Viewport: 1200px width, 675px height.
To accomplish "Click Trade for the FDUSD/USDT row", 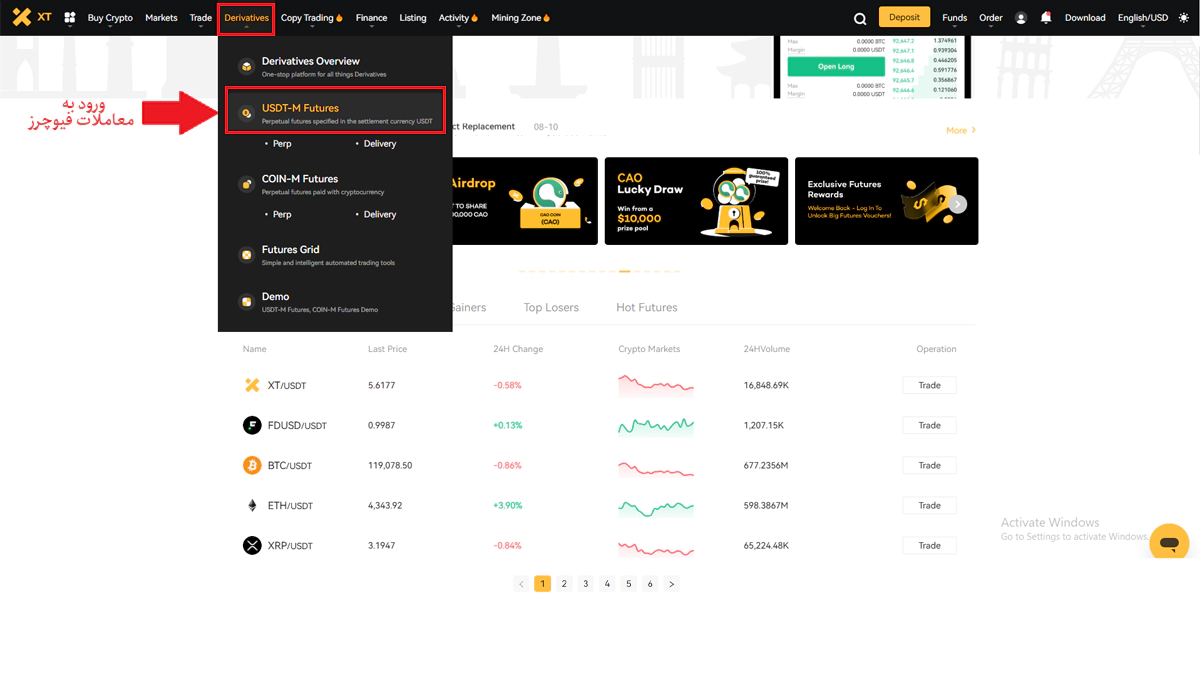I will (x=930, y=425).
